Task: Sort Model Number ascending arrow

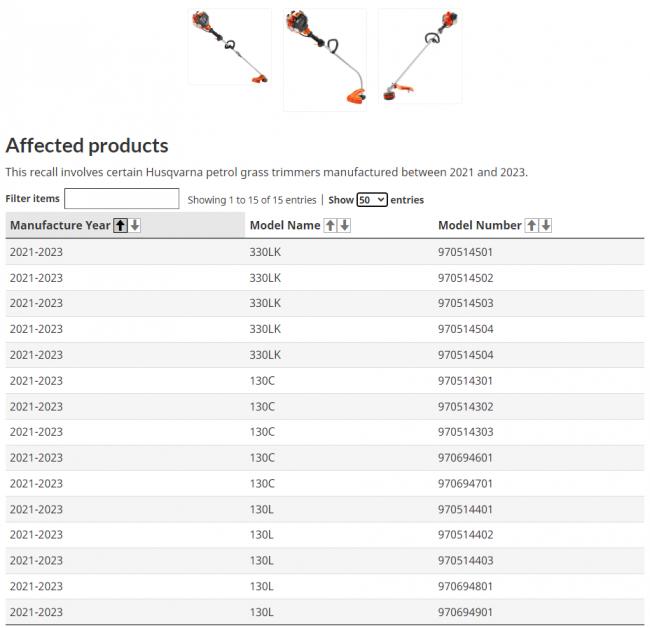Action: coord(531,225)
